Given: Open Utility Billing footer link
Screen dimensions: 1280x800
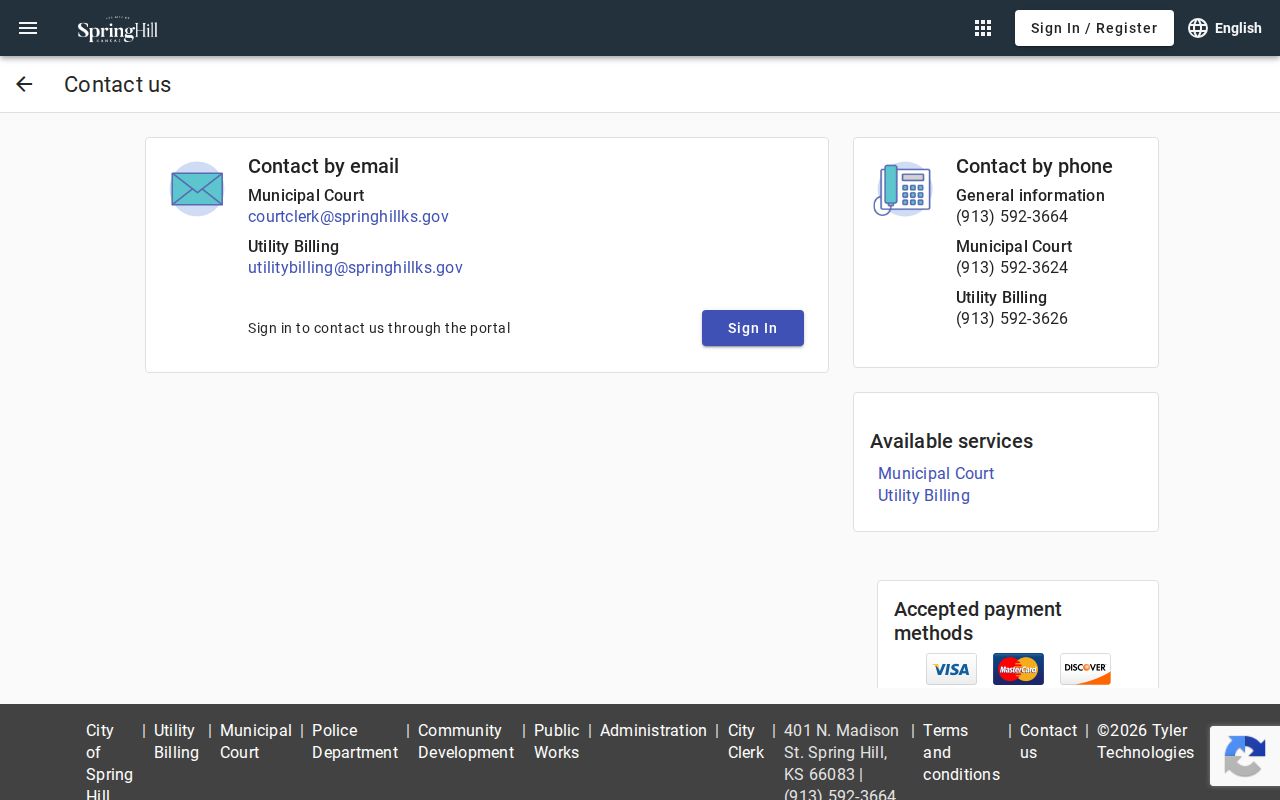Looking at the screenshot, I should click(177, 741).
